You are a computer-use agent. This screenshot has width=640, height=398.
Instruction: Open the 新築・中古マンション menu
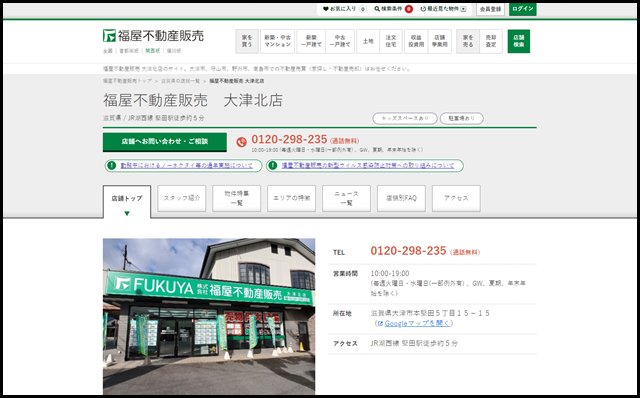(x=278, y=41)
